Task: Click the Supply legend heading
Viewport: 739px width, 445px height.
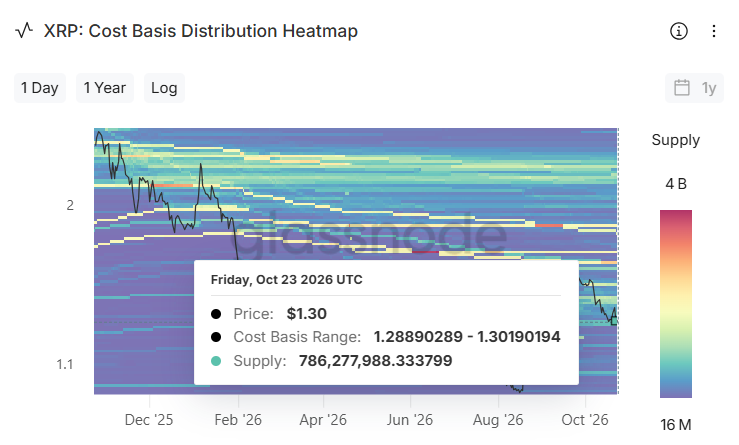Action: (675, 140)
